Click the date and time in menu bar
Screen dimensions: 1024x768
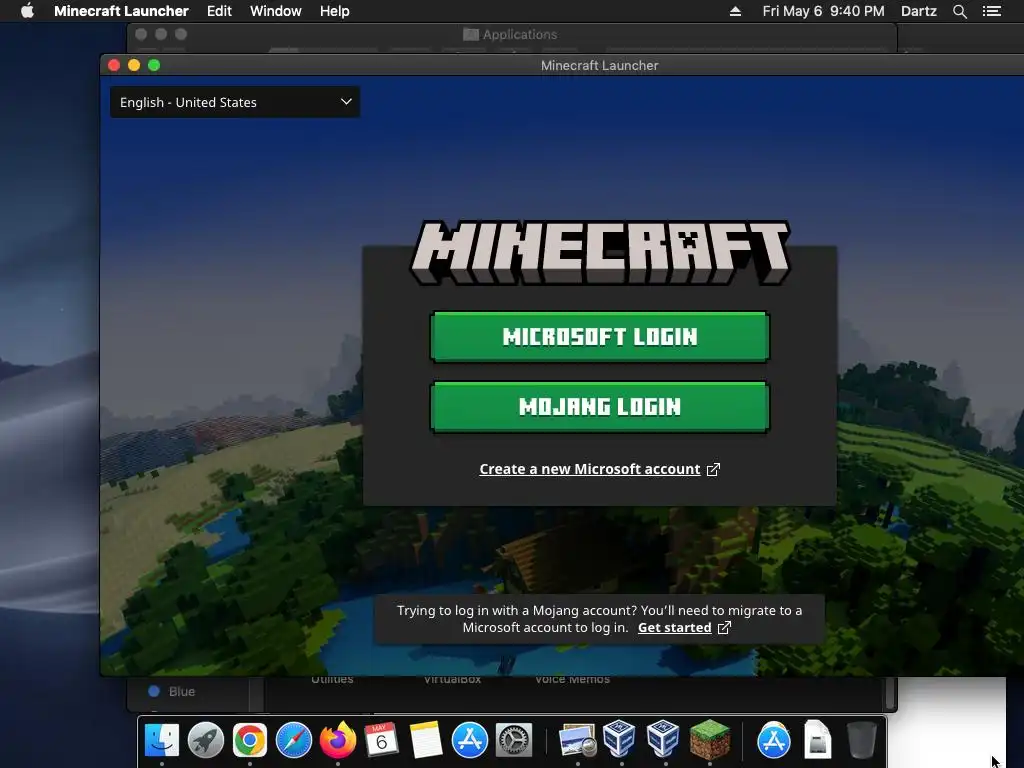click(824, 11)
